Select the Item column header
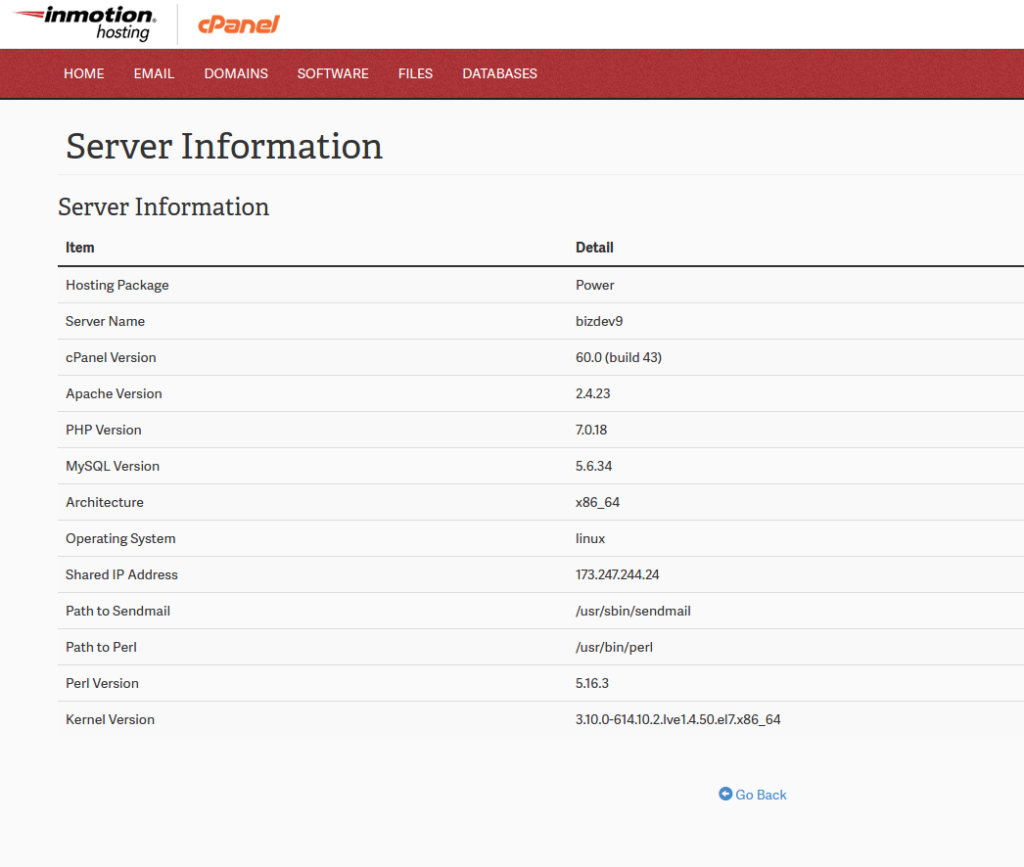Image resolution: width=1024 pixels, height=867 pixels. tap(80, 247)
